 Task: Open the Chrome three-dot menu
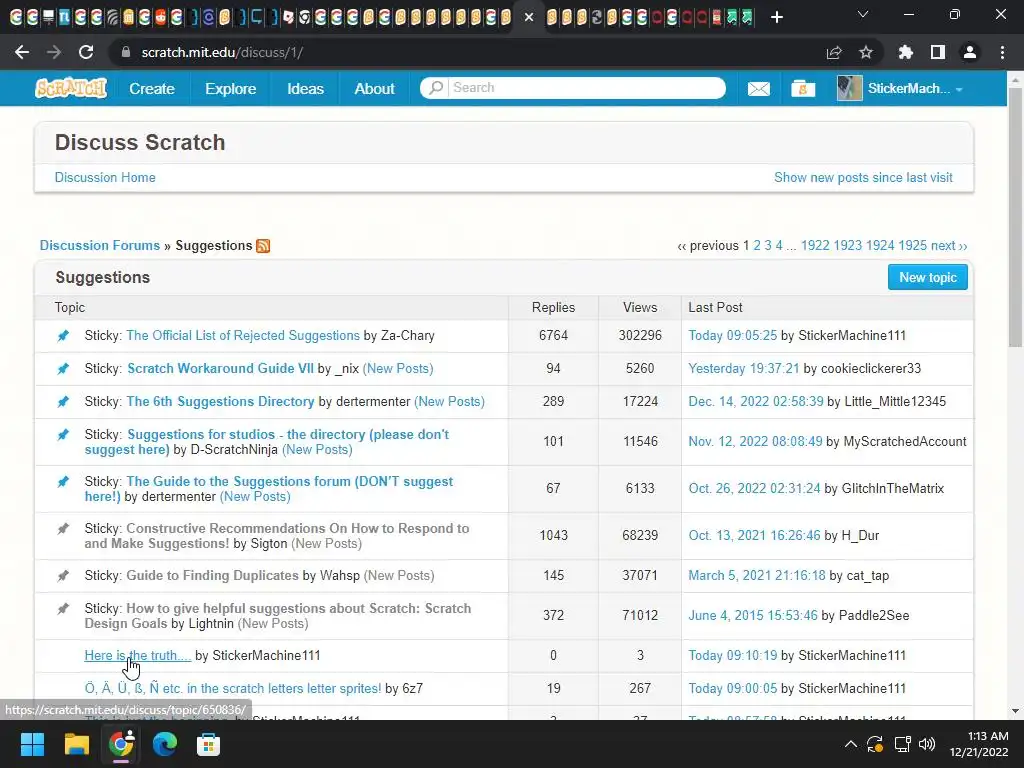point(1002,52)
